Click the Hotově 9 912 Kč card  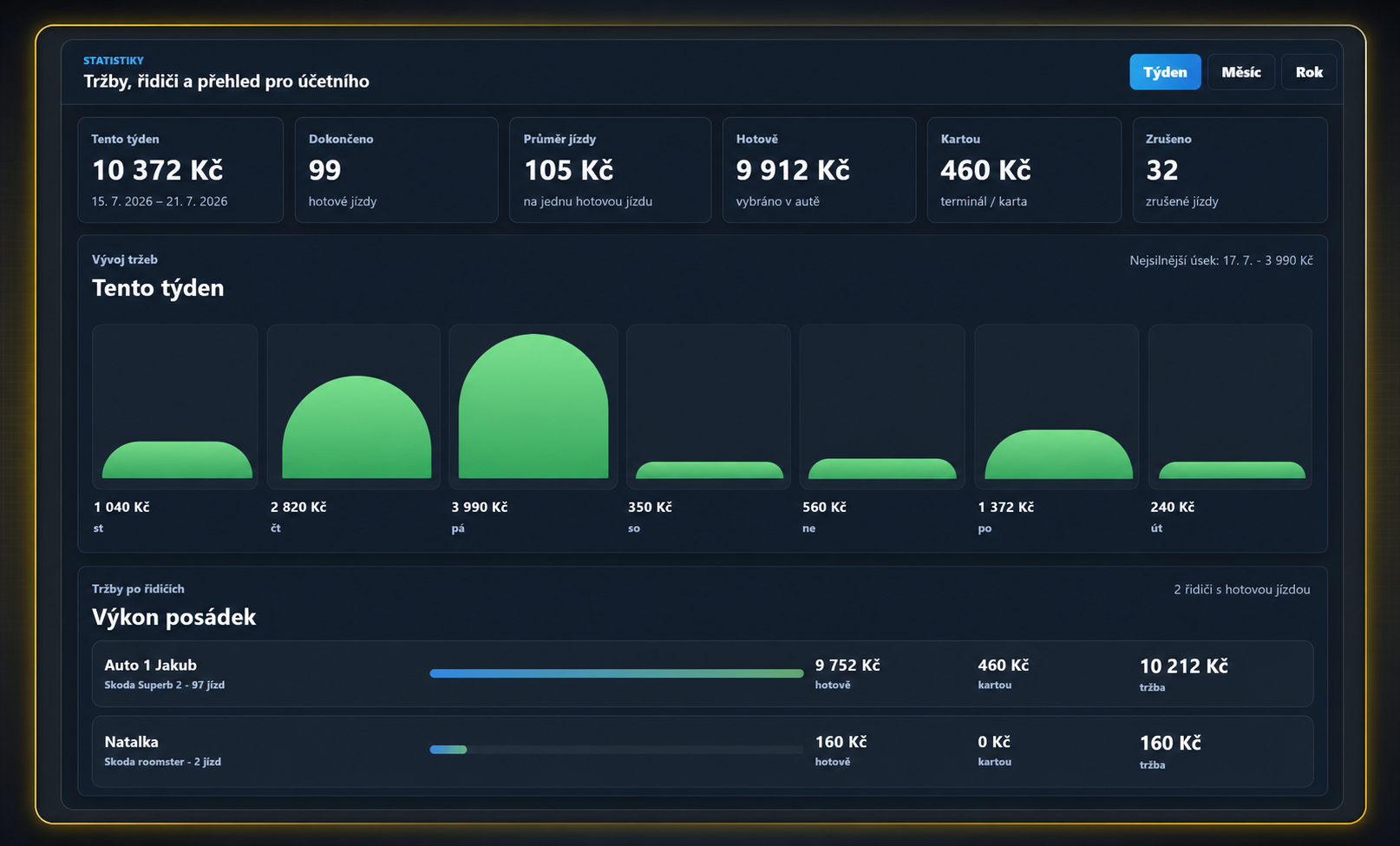point(819,170)
